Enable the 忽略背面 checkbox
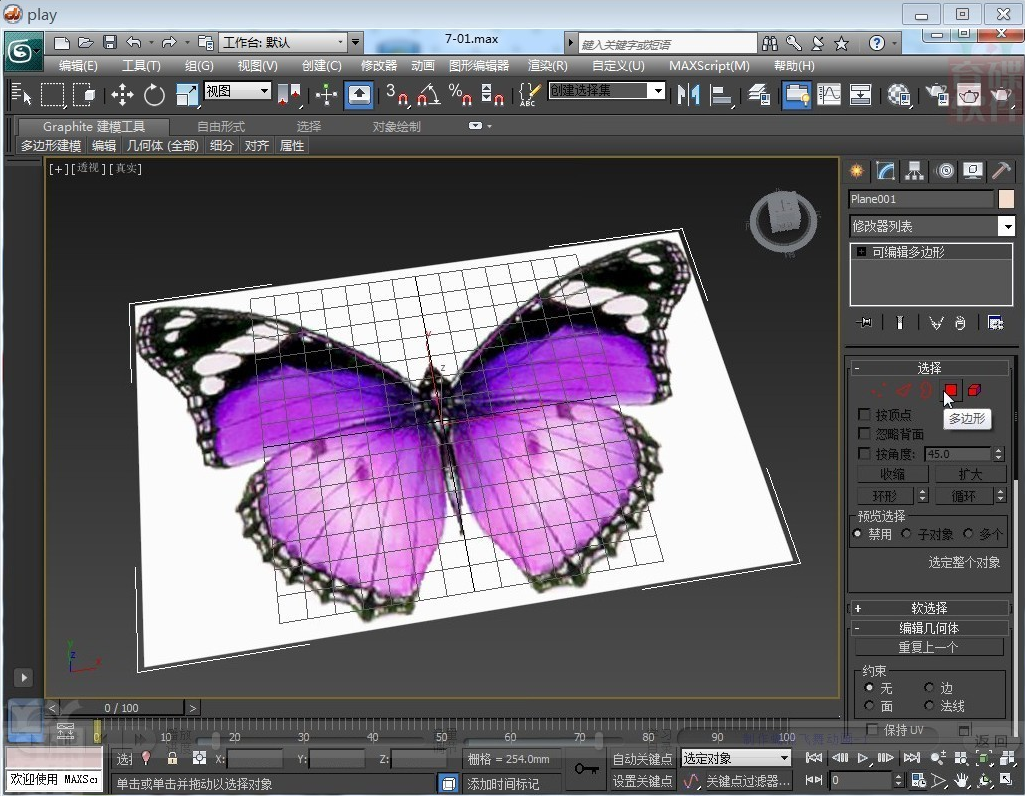Screen dimensions: 1025x796 [865, 433]
